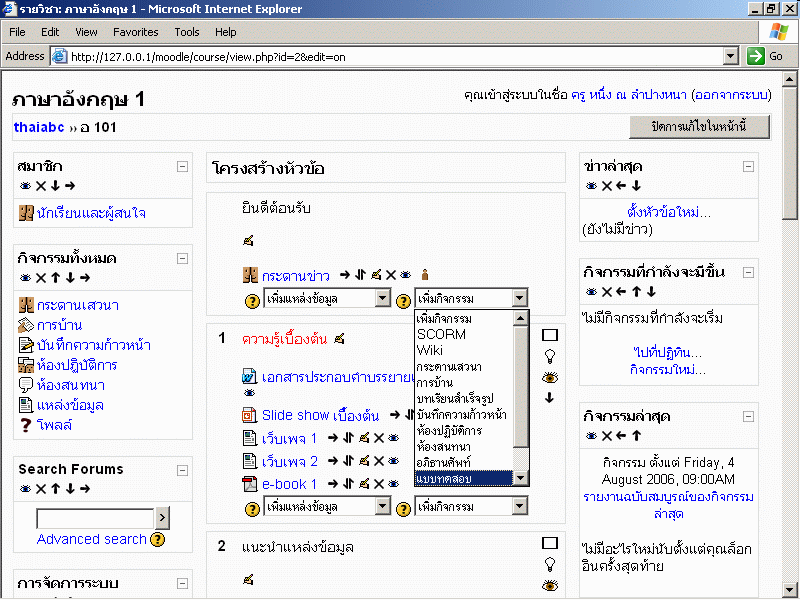
Task: Highlight topic 1 with lightbulb icon
Action: coord(548,356)
